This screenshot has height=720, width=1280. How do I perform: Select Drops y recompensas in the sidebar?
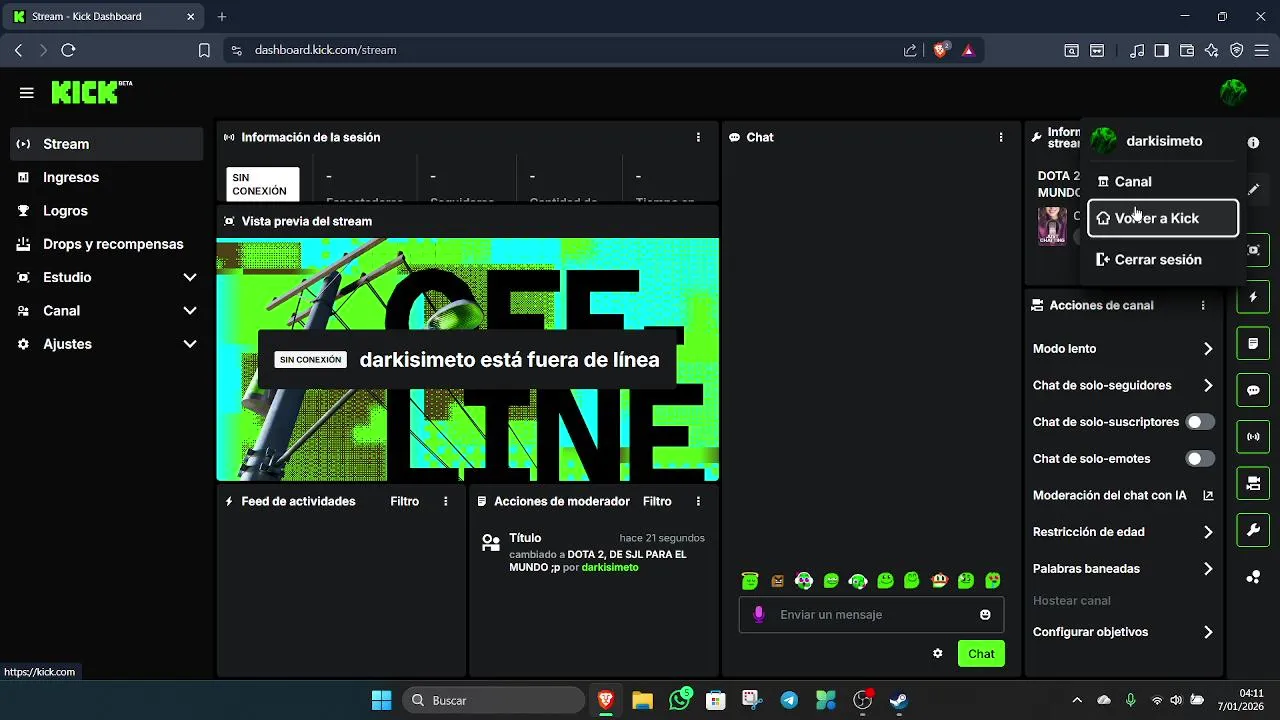[x=107, y=244]
